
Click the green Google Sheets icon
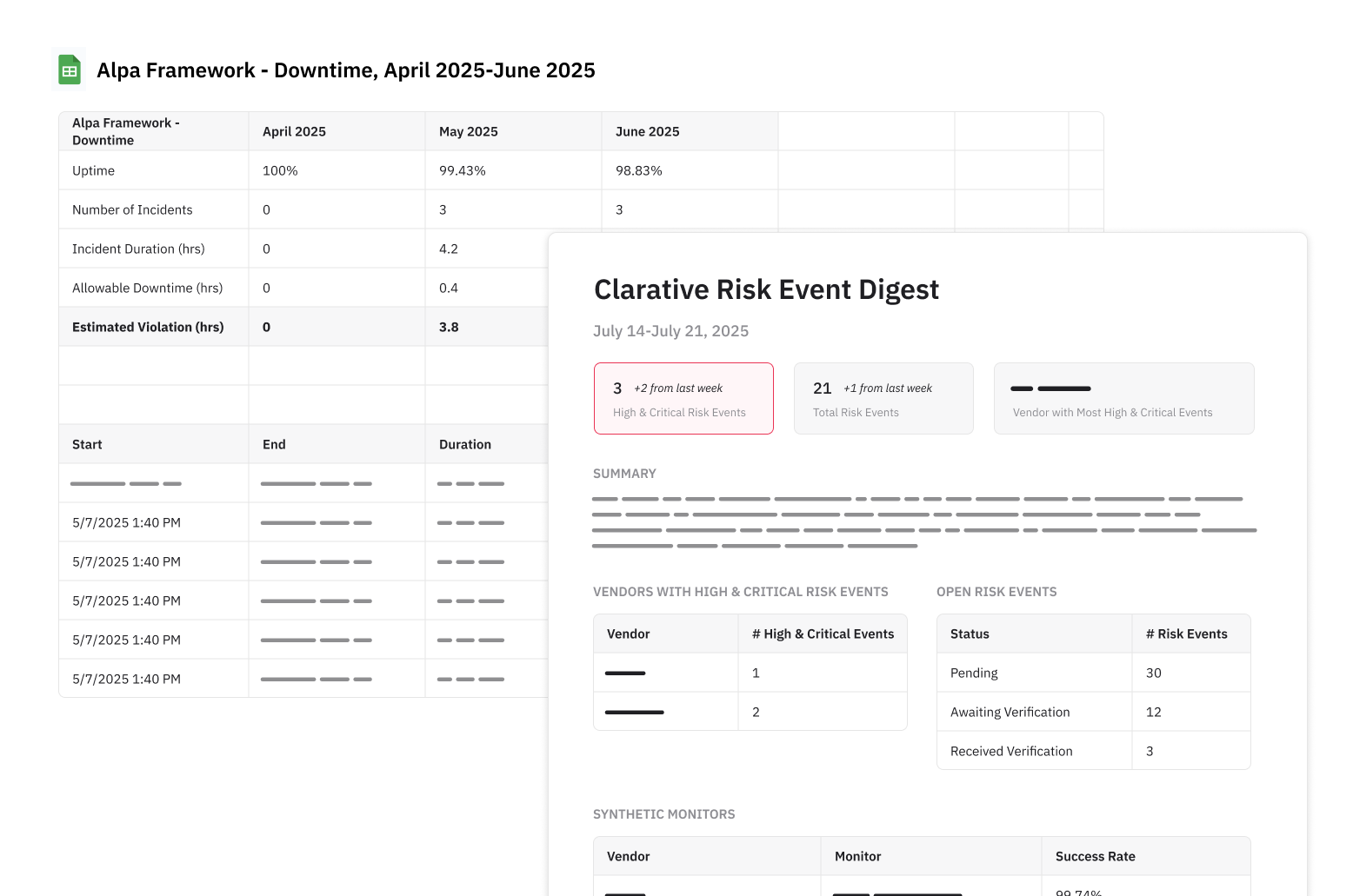pyautogui.click(x=70, y=70)
